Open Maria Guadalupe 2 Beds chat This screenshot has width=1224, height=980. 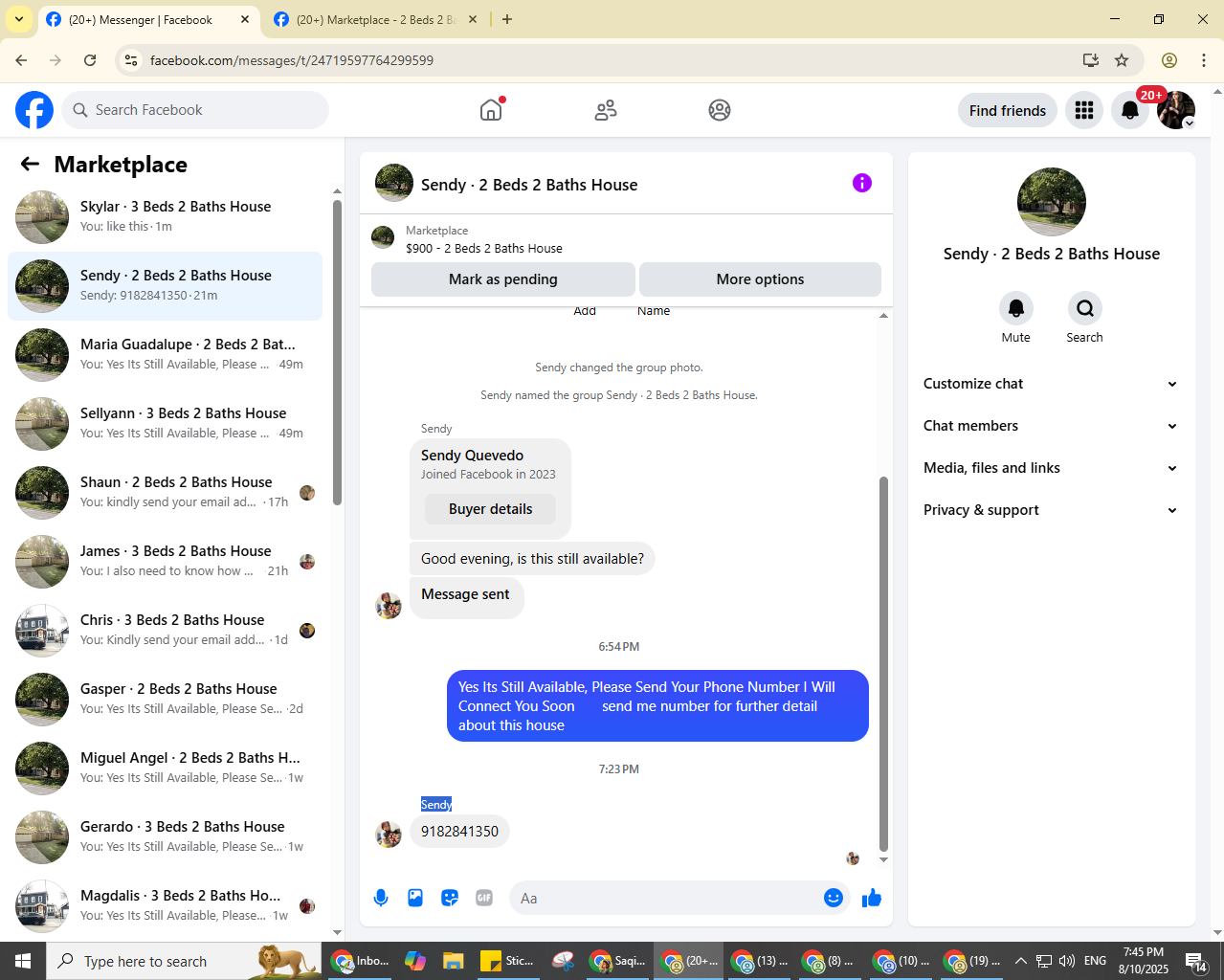[166, 355]
